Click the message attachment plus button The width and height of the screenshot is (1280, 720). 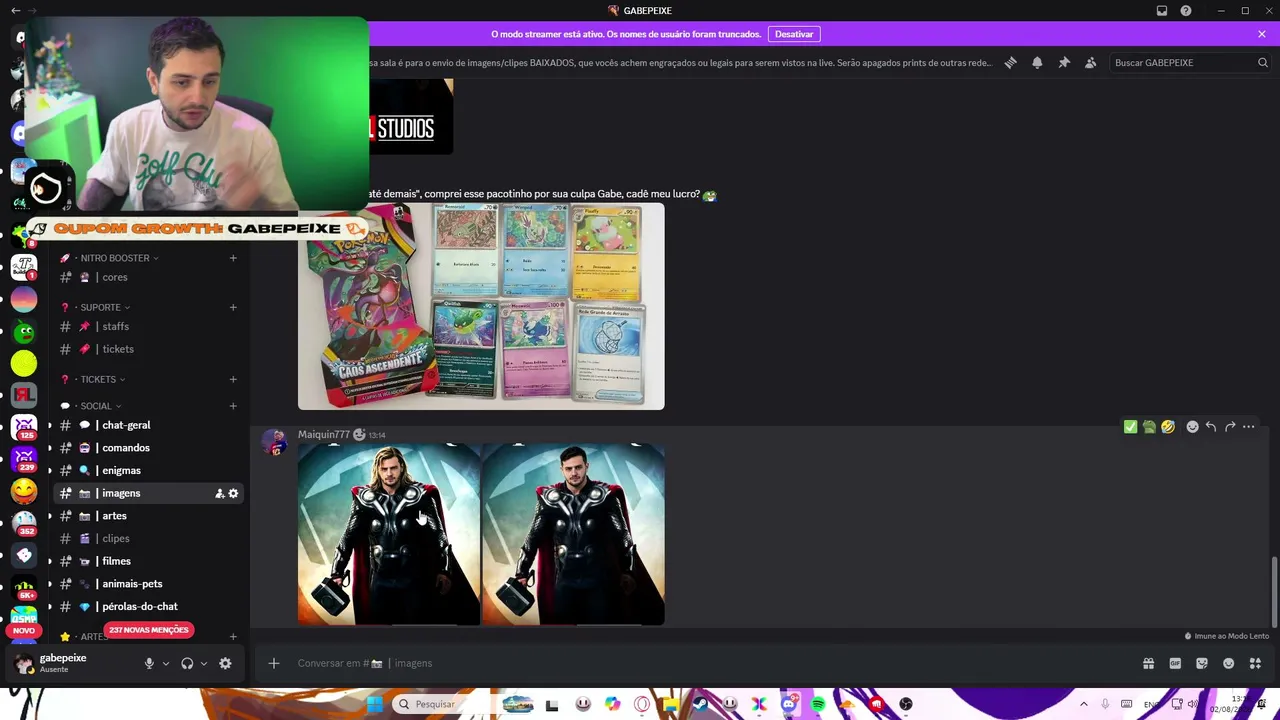273,663
